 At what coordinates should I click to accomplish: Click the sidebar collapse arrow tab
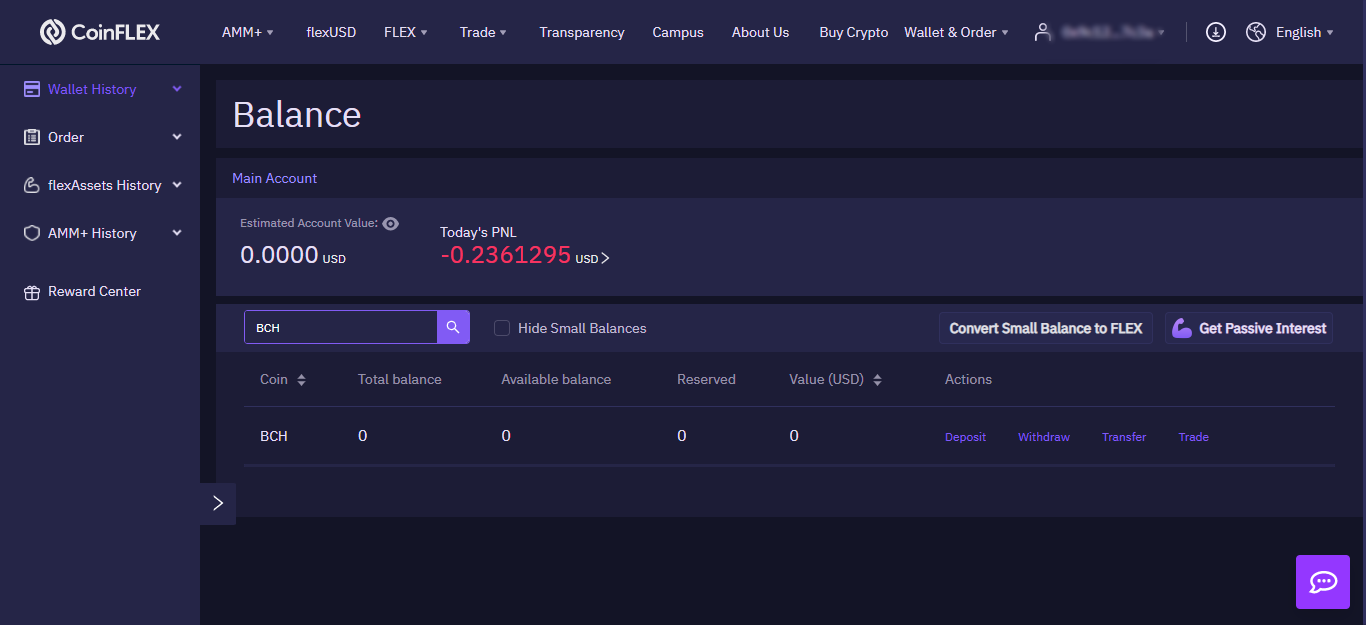[218, 503]
